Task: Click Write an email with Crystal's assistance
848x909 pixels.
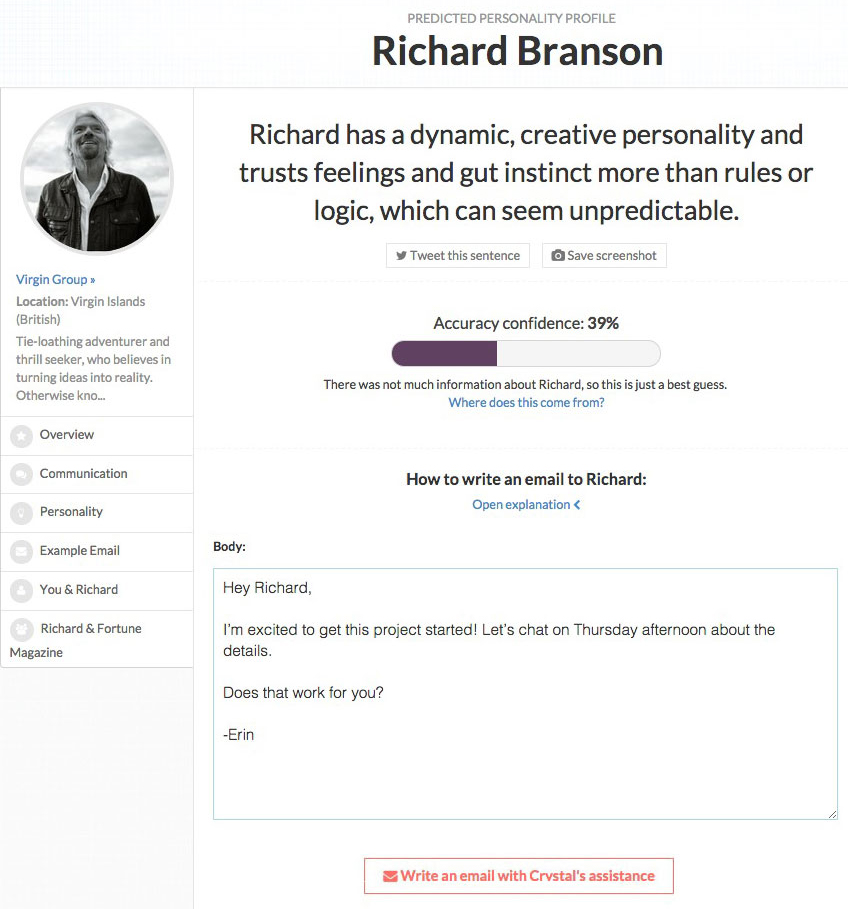Action: coord(519,875)
